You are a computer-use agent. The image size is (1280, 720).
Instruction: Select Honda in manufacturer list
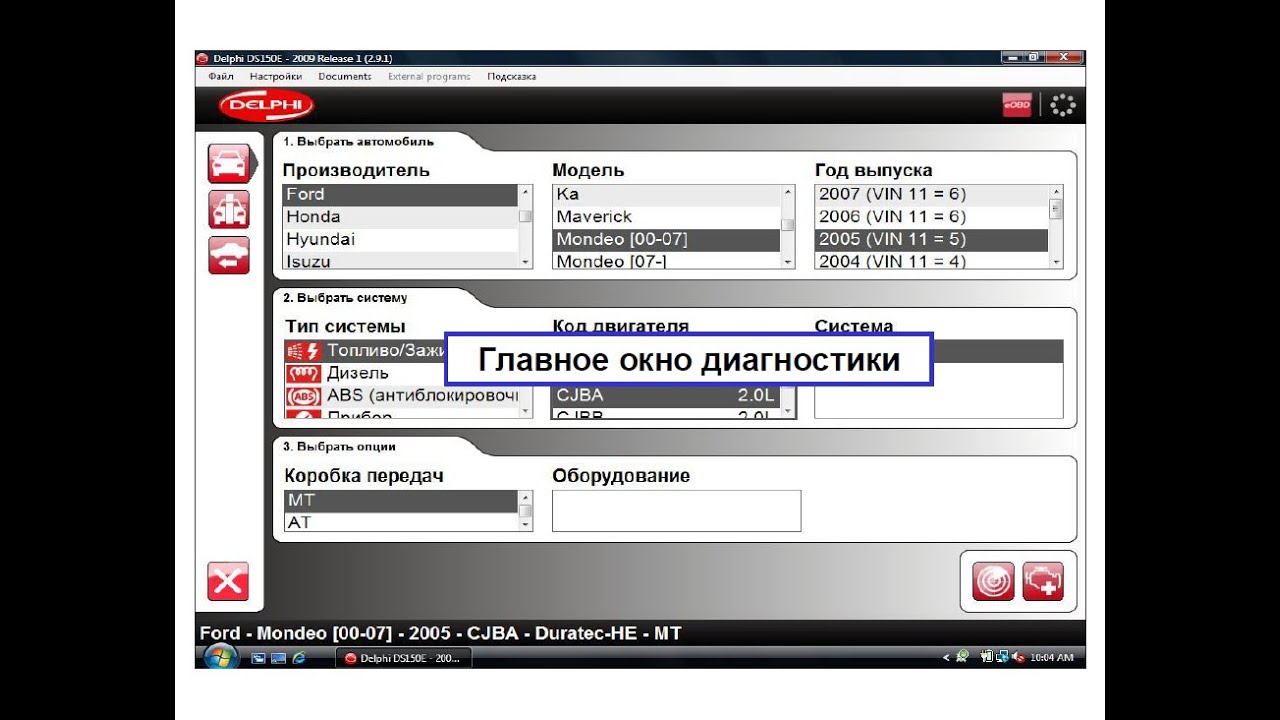click(400, 217)
